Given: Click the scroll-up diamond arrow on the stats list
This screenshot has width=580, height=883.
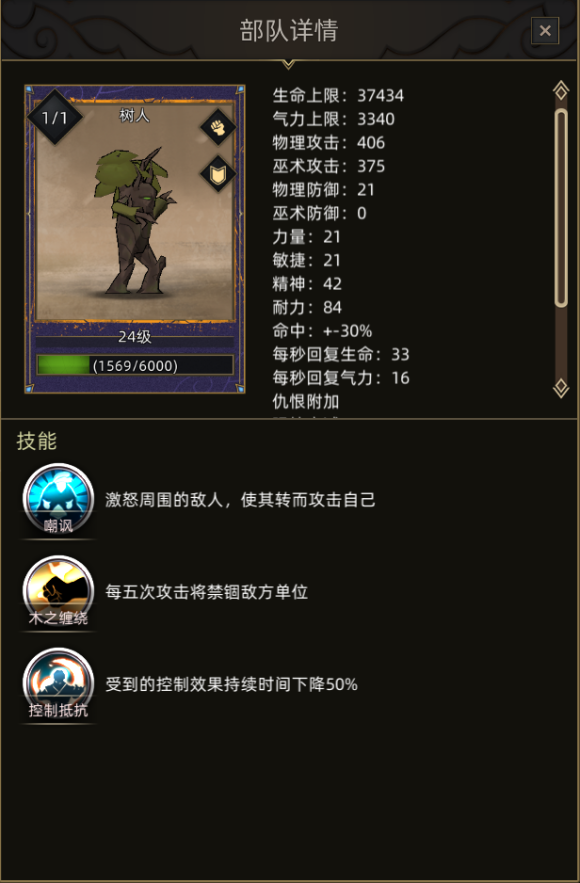Looking at the screenshot, I should tap(561, 90).
